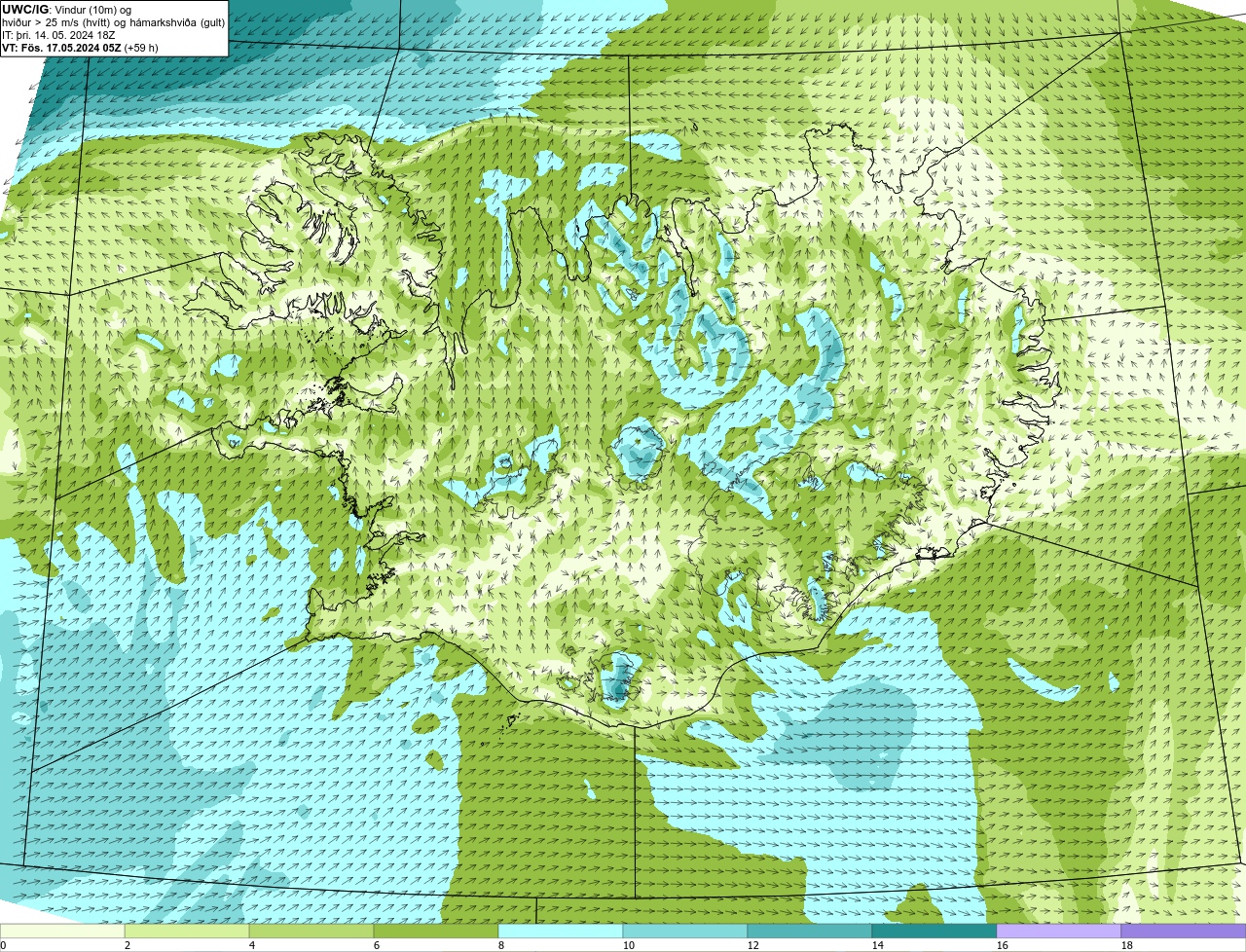Click the 'IT: þri. 14. 05. 2024 18Z' line
Viewport: 1246px width, 952px height.
(58, 34)
